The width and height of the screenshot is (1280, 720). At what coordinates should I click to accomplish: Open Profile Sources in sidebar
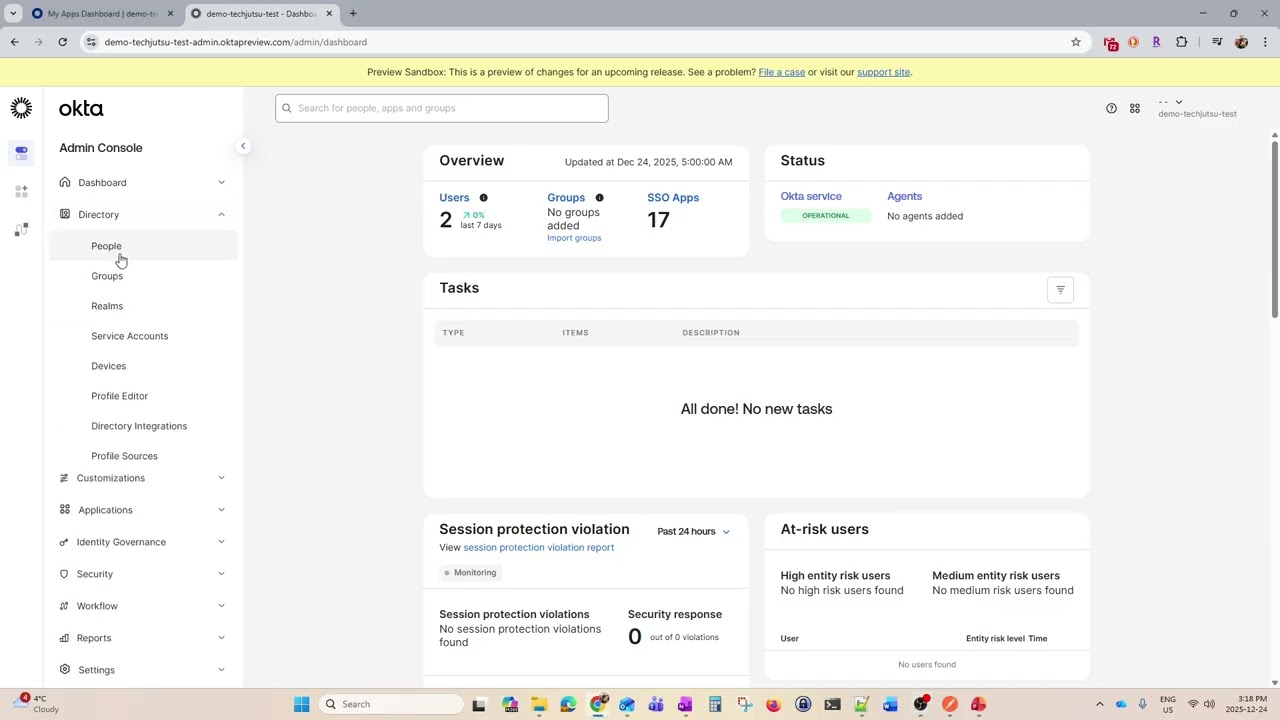point(124,456)
